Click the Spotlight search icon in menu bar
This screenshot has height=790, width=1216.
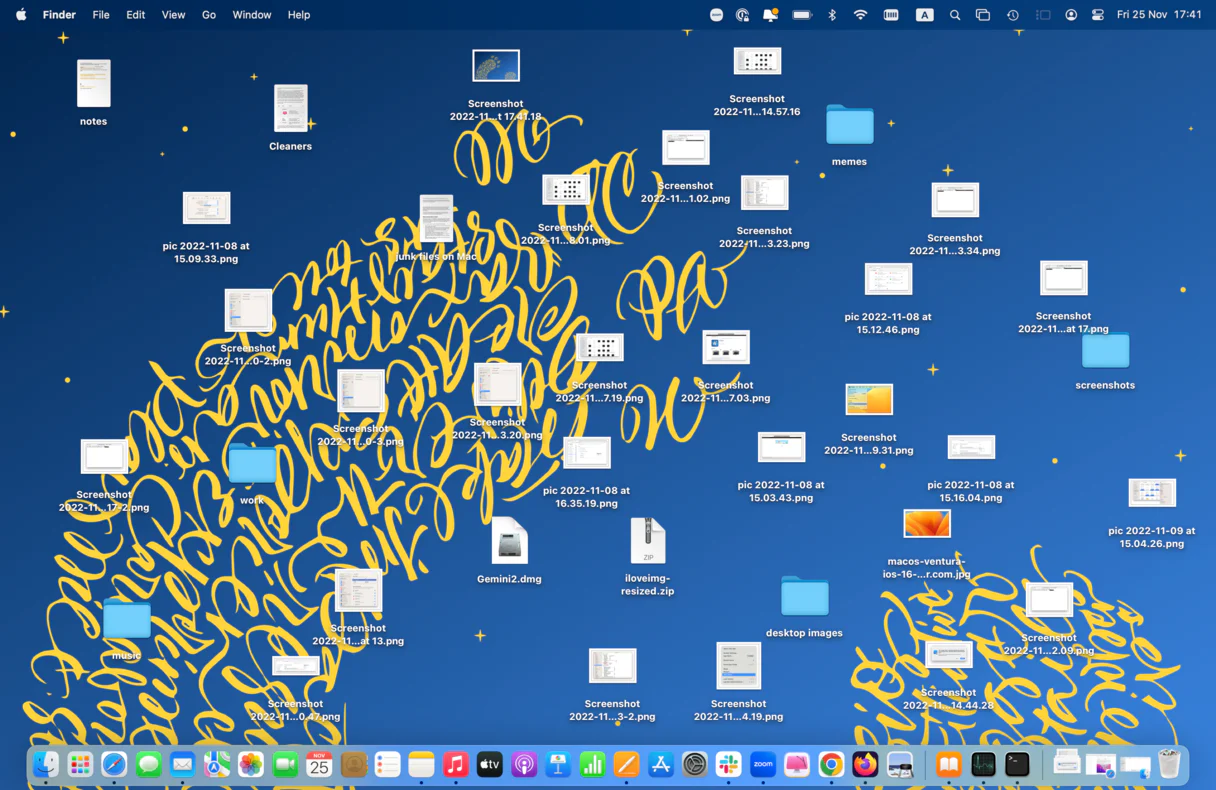click(955, 14)
